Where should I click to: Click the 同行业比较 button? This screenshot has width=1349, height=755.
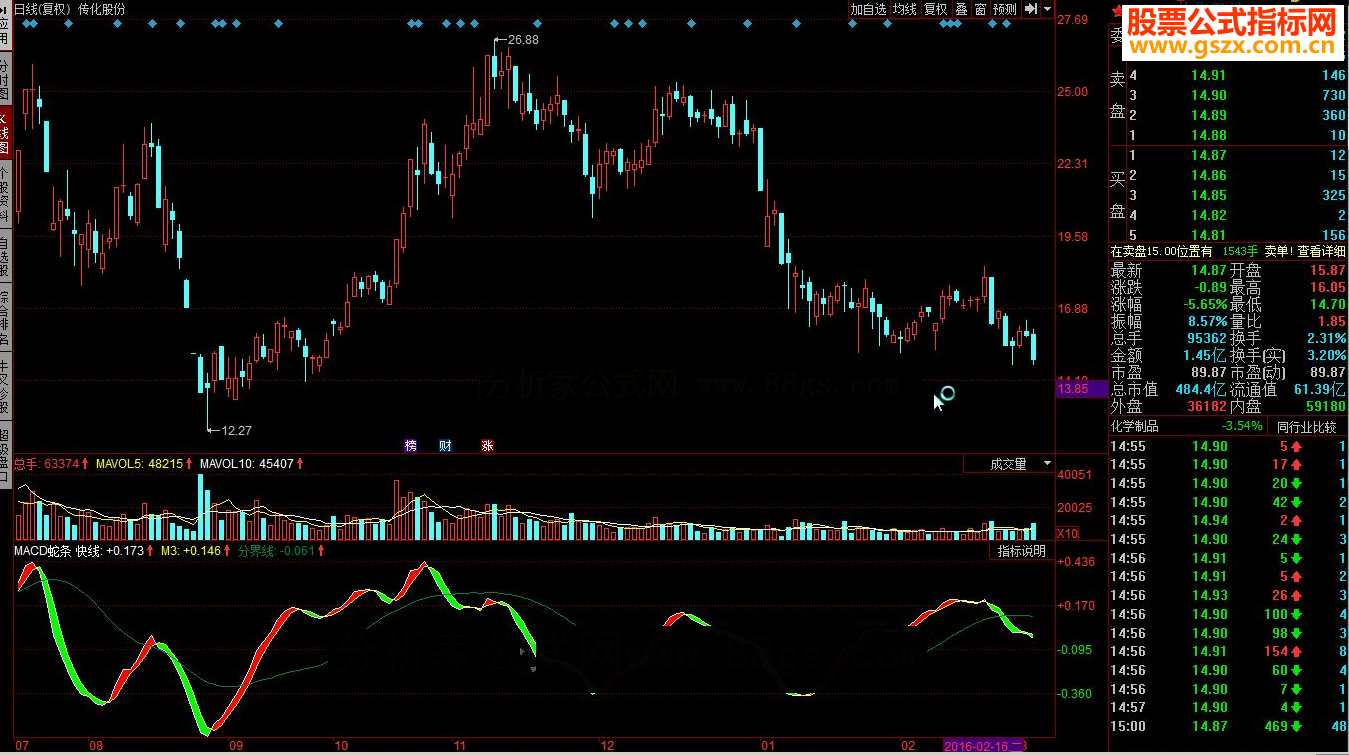[x=1306, y=426]
